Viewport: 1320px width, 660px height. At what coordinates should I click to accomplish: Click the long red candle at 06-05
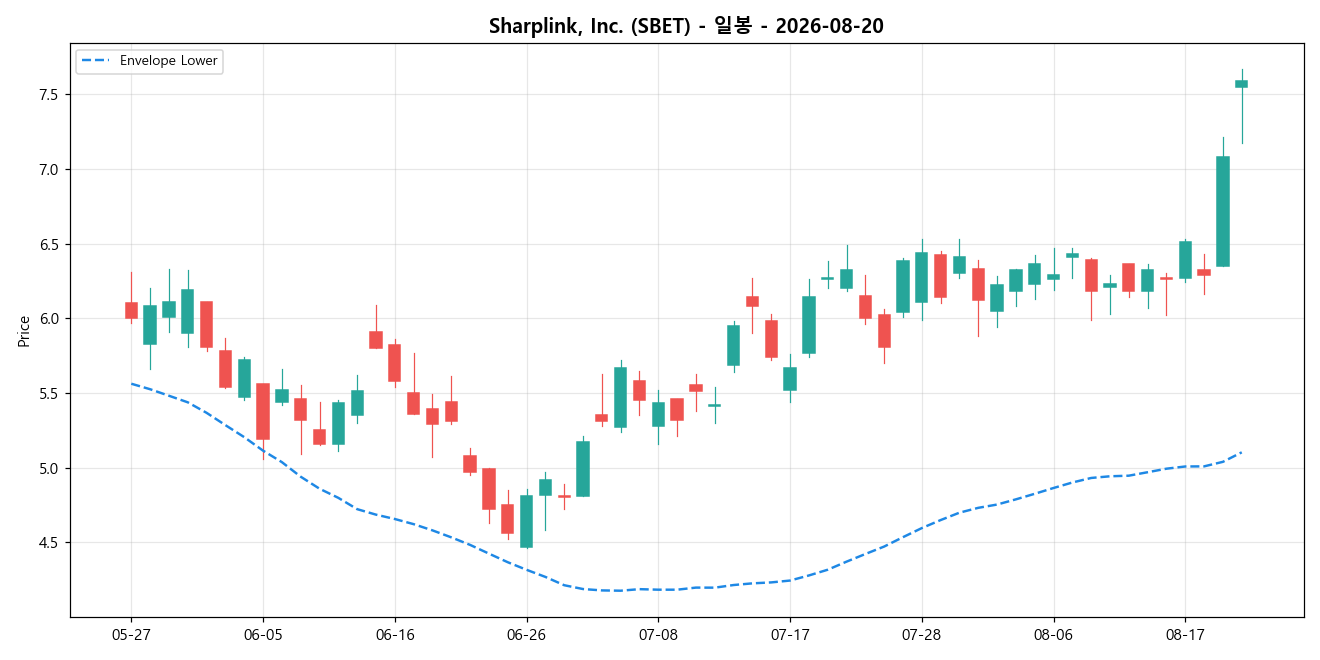263,411
